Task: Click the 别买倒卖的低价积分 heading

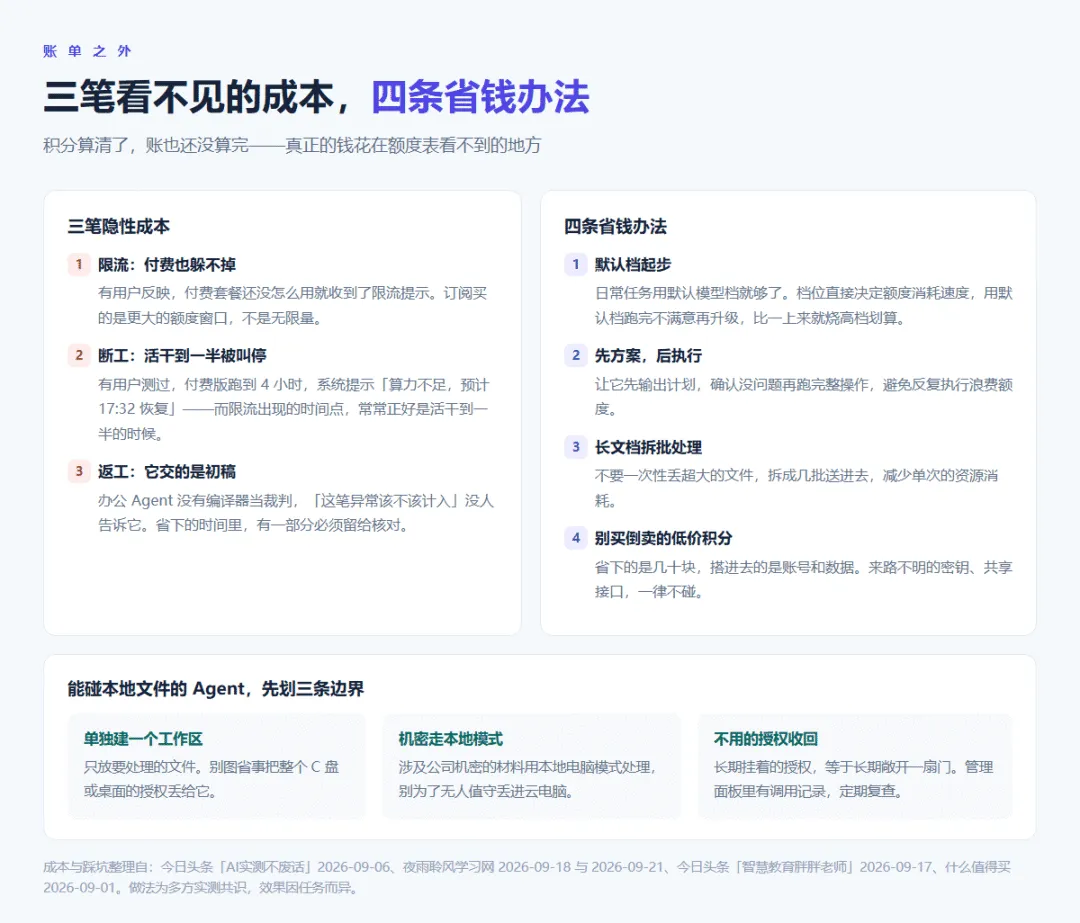Action: coord(663,538)
